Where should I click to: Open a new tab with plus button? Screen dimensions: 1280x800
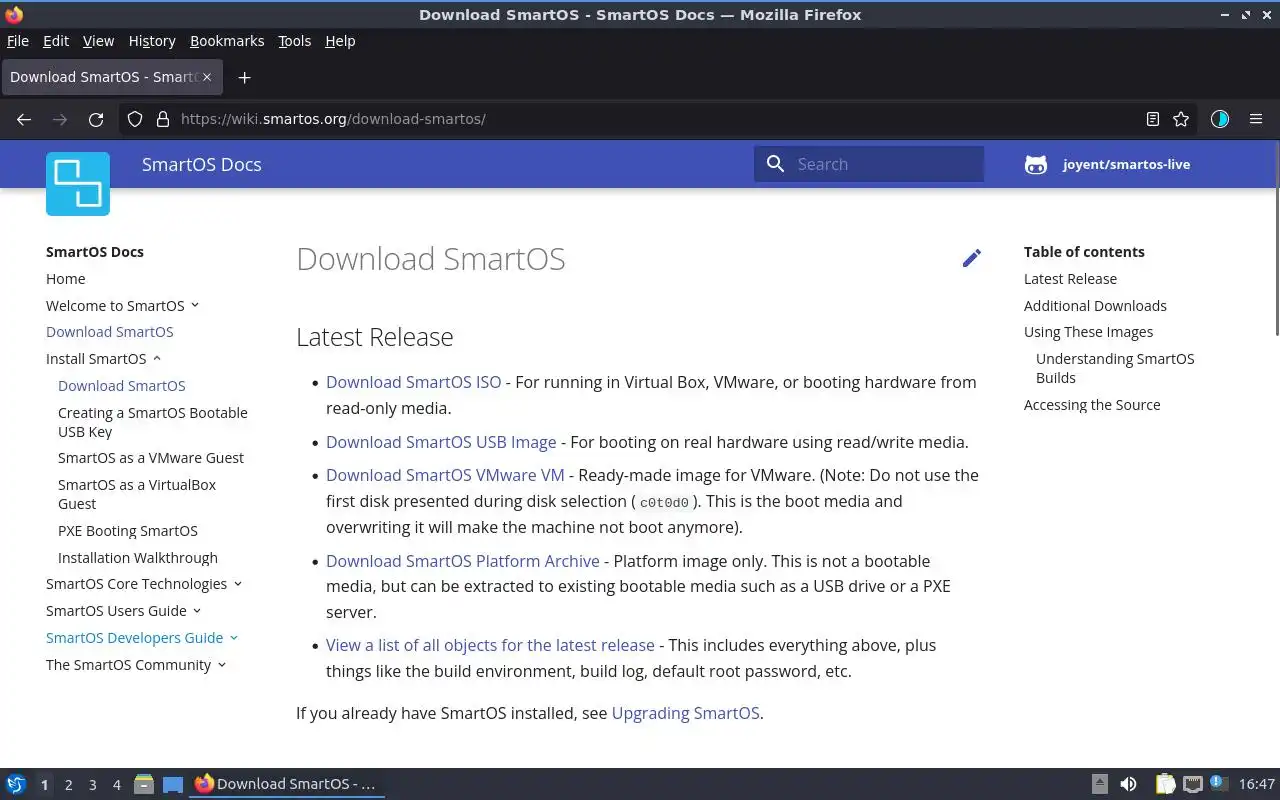[244, 77]
